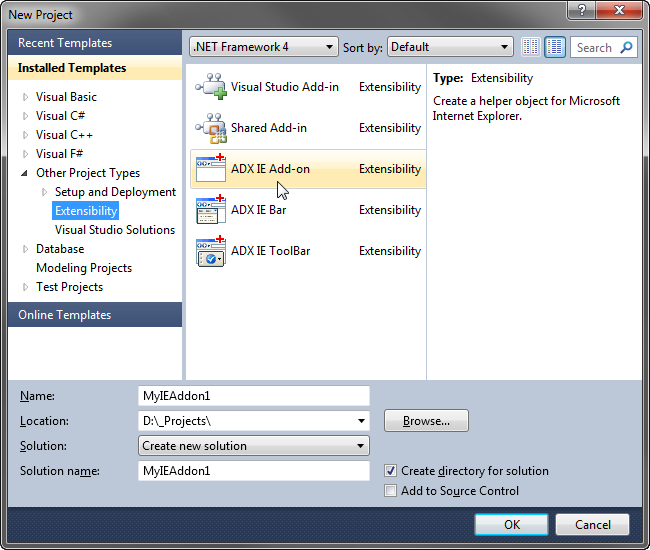Screen dimensions: 650x550
Task: Select the Visual F# label
Action: [59, 154]
